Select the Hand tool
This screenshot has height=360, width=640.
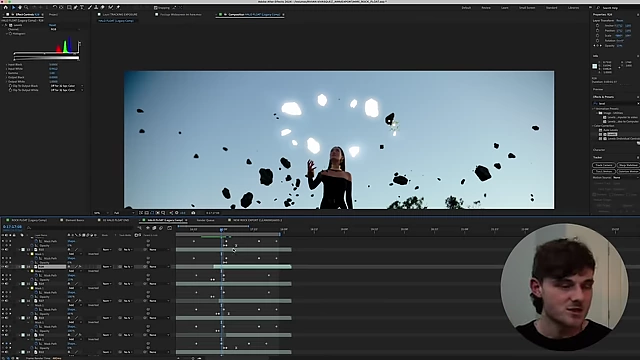tap(20, 7)
